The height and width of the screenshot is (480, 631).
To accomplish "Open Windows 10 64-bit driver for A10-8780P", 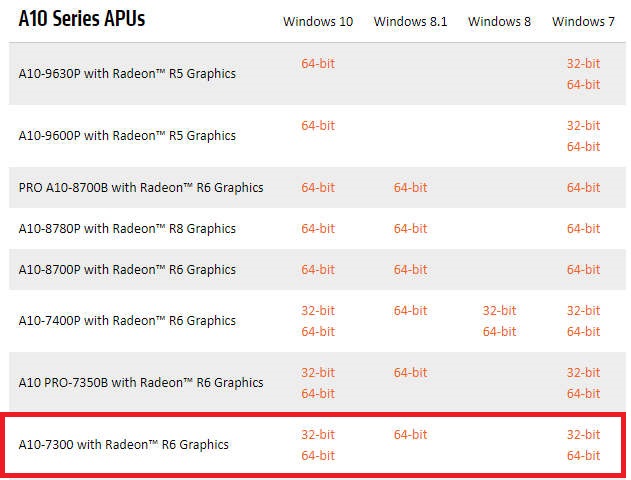I will [318, 229].
